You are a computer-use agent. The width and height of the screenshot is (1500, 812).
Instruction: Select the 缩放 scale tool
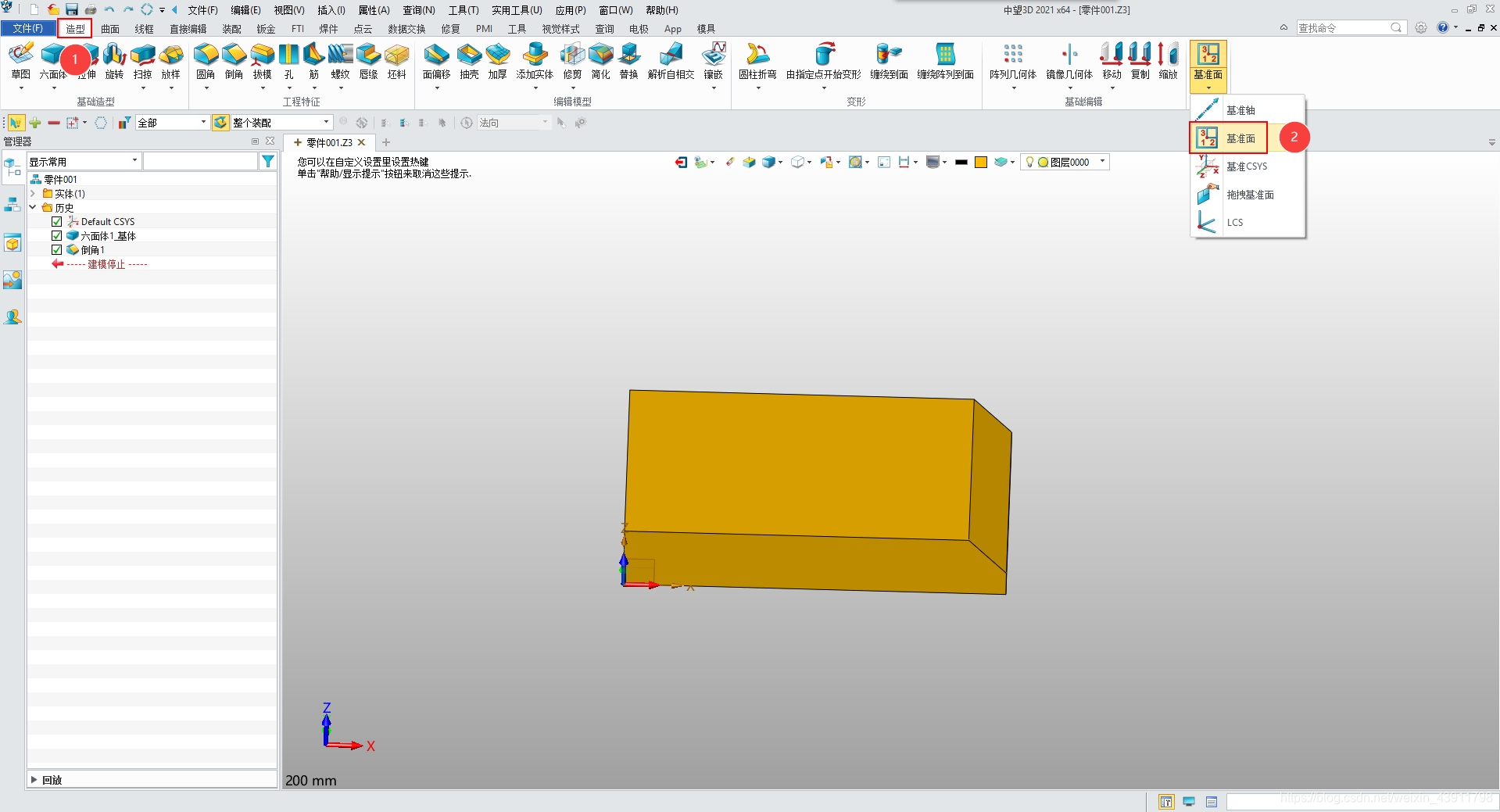[x=1168, y=62]
